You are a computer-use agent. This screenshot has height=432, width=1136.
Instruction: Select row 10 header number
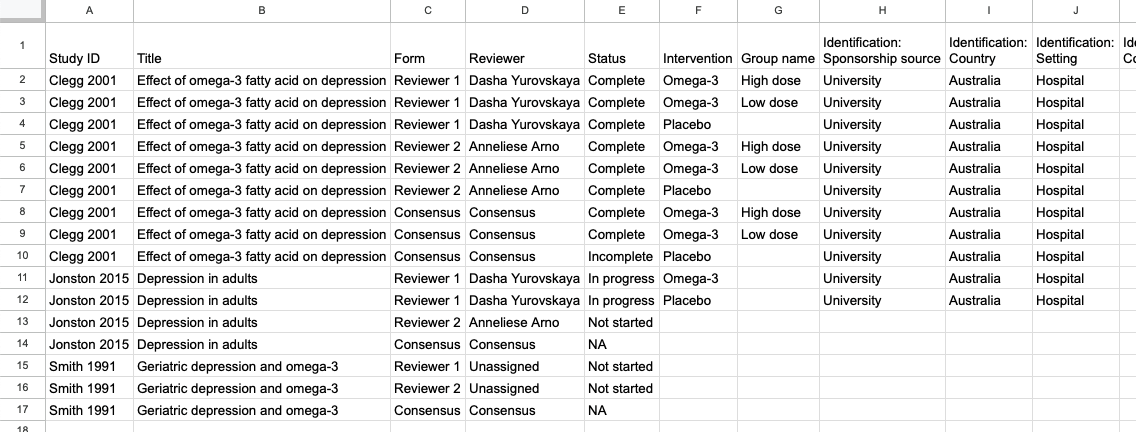[x=21, y=256]
